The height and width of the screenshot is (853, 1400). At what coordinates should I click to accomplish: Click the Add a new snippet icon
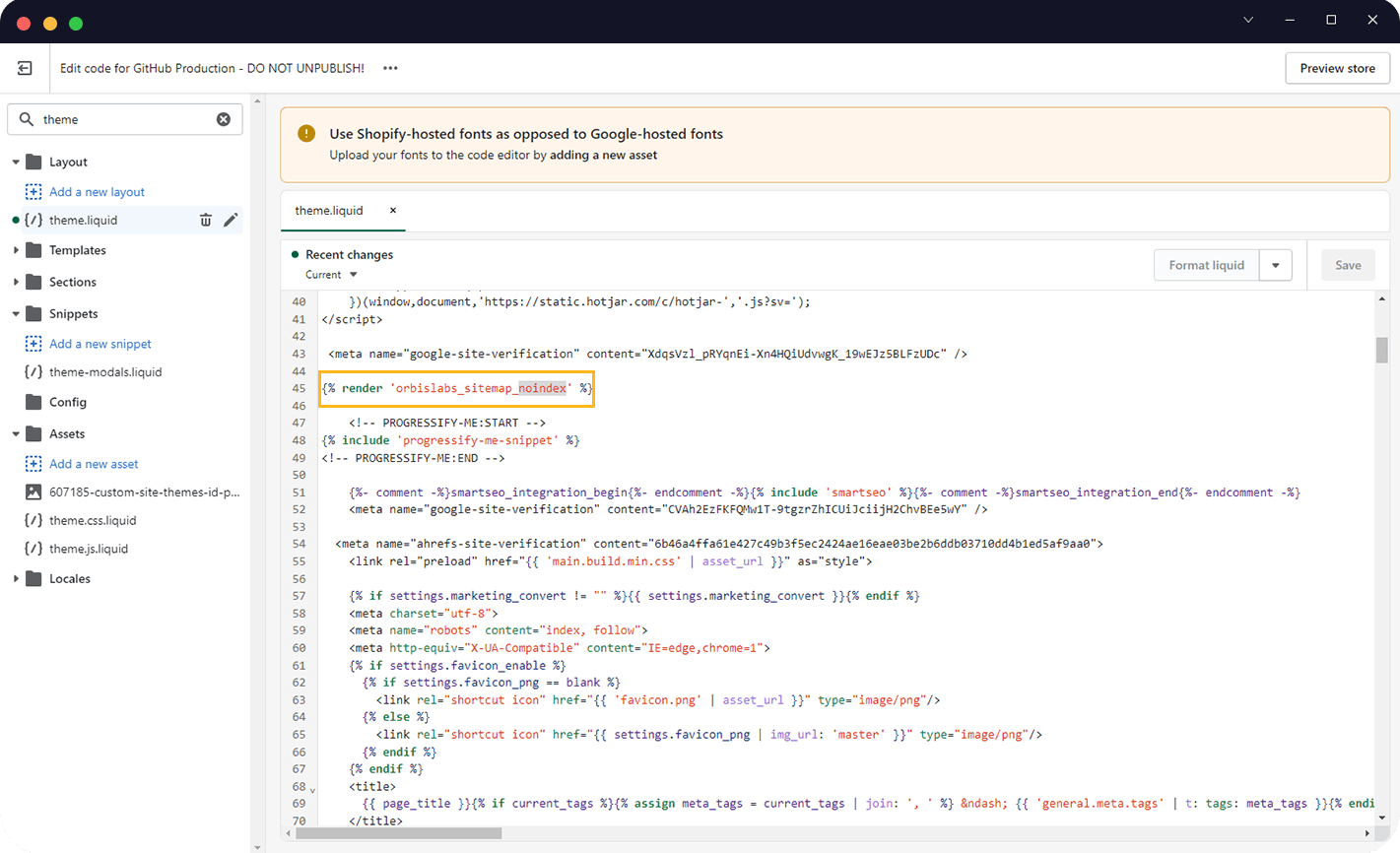pyautogui.click(x=33, y=344)
